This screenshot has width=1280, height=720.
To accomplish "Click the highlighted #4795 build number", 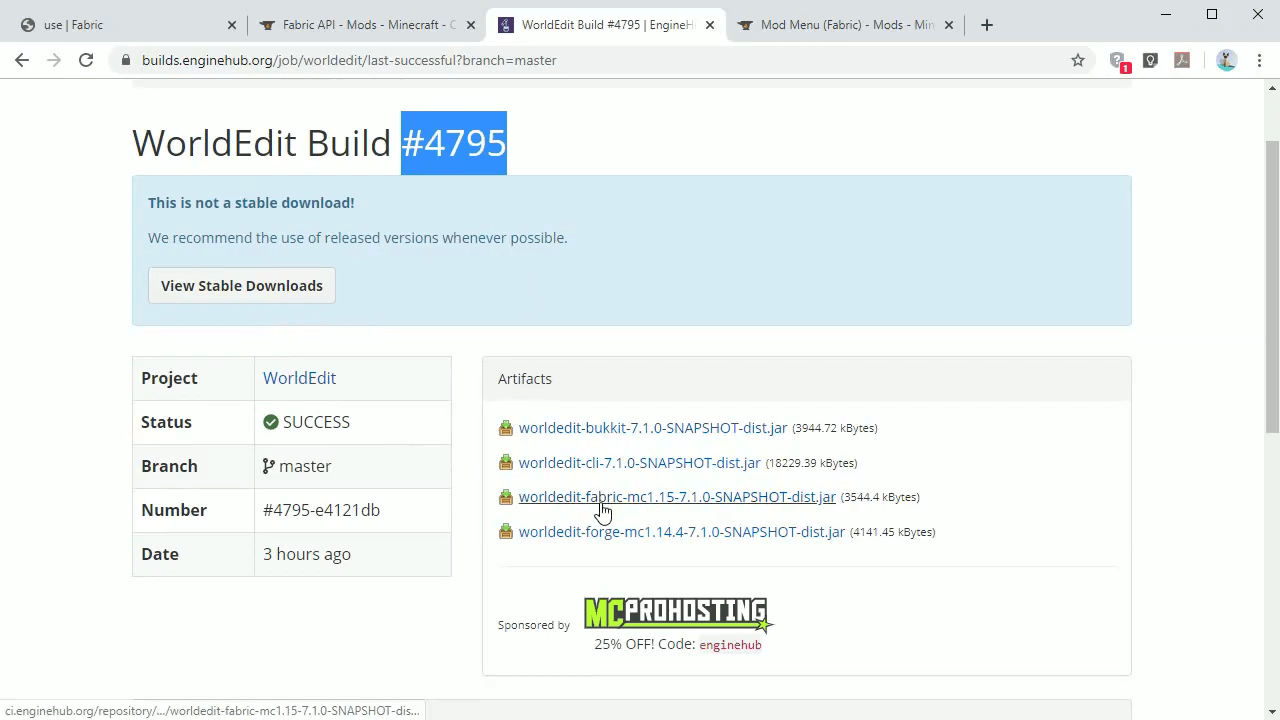I will (x=454, y=143).
